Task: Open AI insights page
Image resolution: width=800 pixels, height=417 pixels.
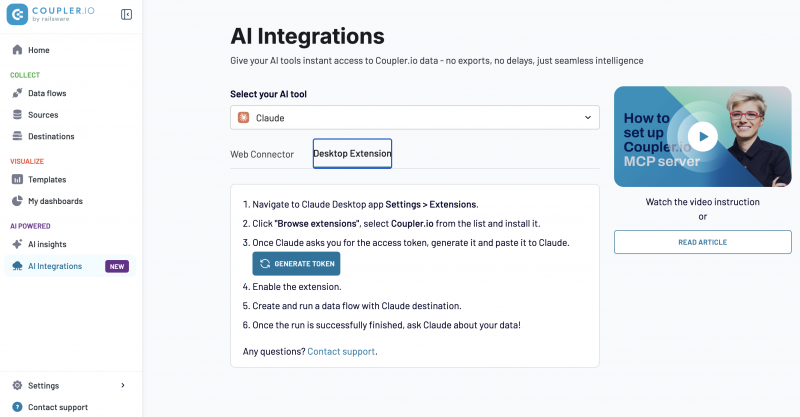Action: coord(46,244)
